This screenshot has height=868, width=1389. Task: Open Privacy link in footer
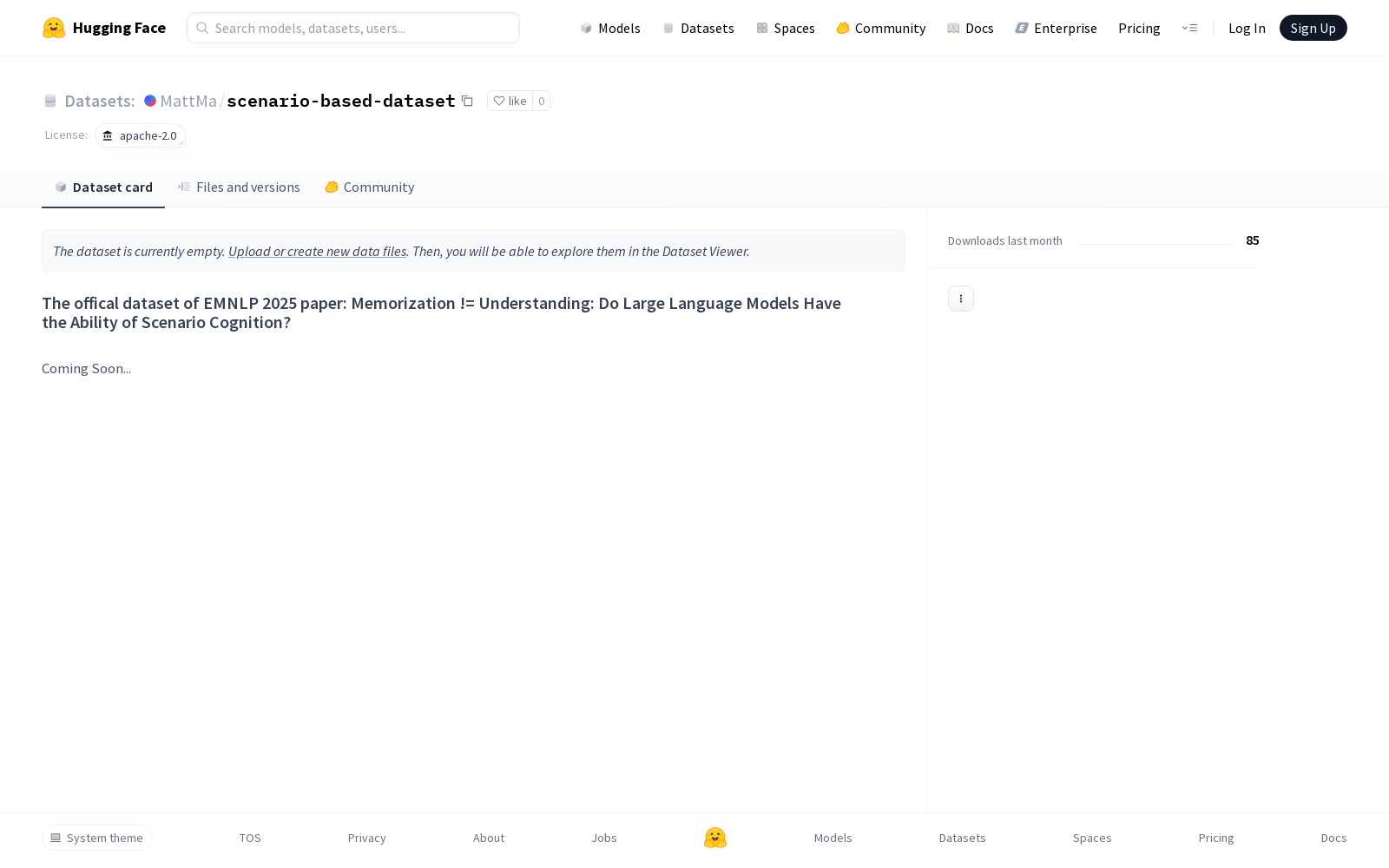coord(367,838)
